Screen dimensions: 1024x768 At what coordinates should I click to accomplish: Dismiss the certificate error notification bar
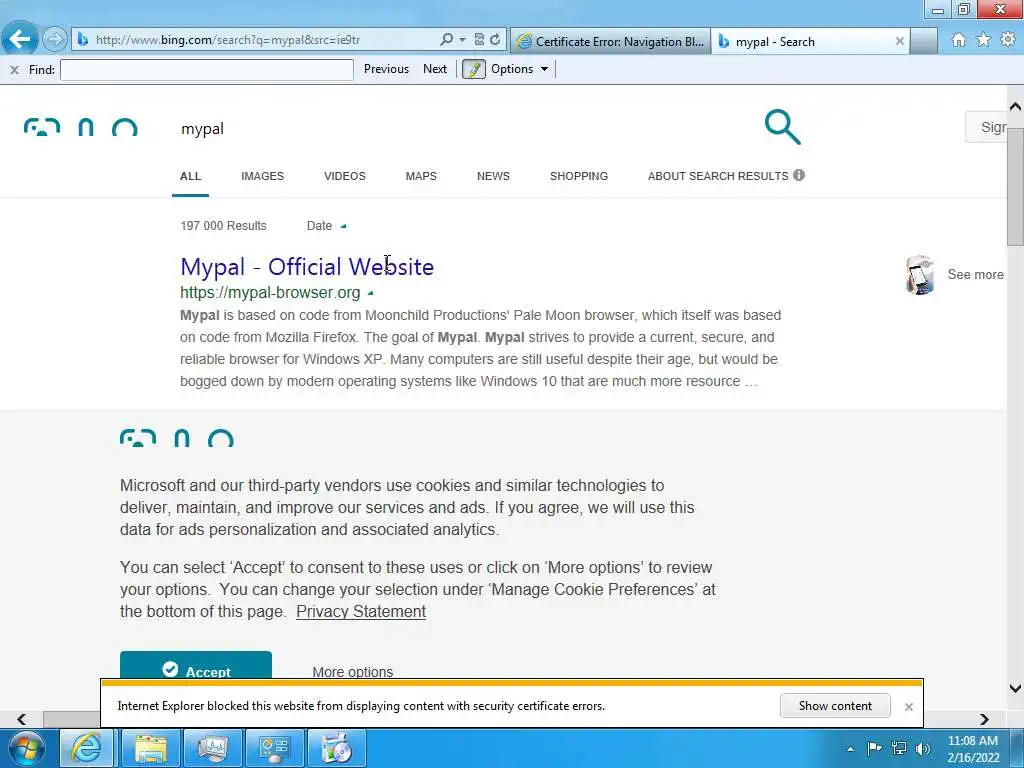(908, 707)
